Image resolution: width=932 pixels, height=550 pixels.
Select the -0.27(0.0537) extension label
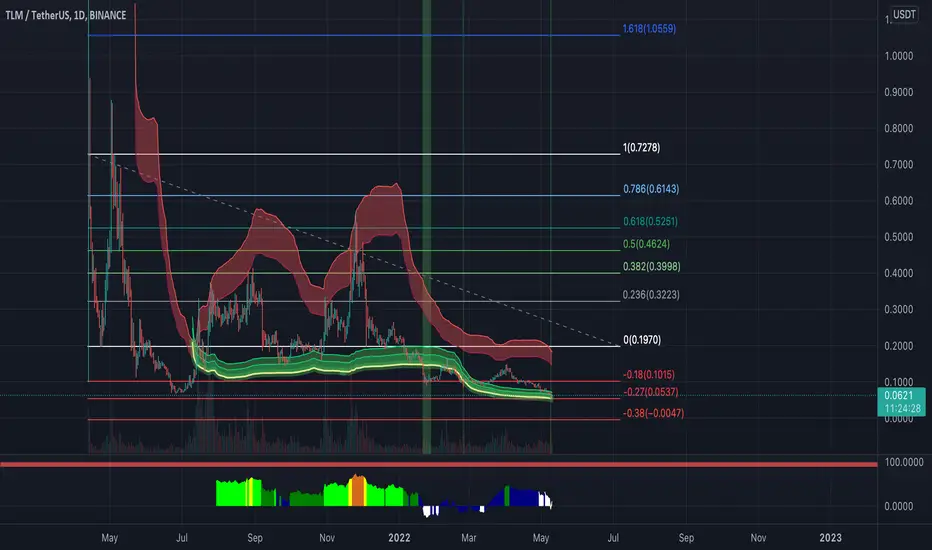650,392
